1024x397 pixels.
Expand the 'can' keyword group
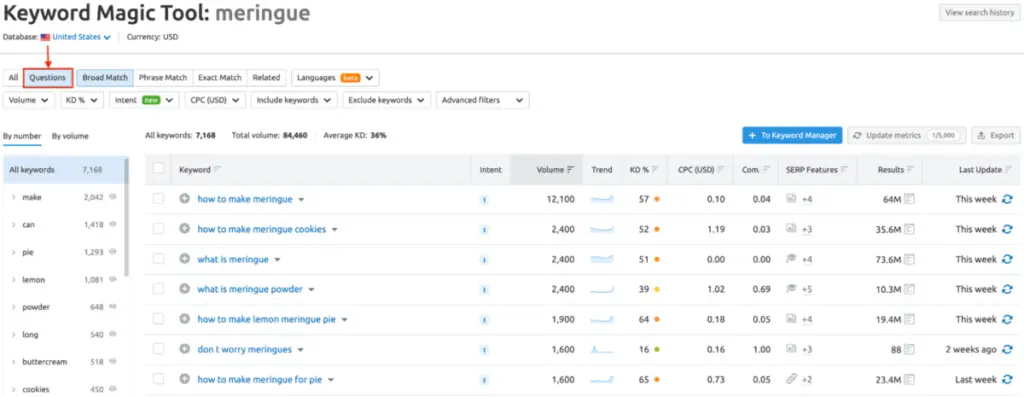(14, 224)
